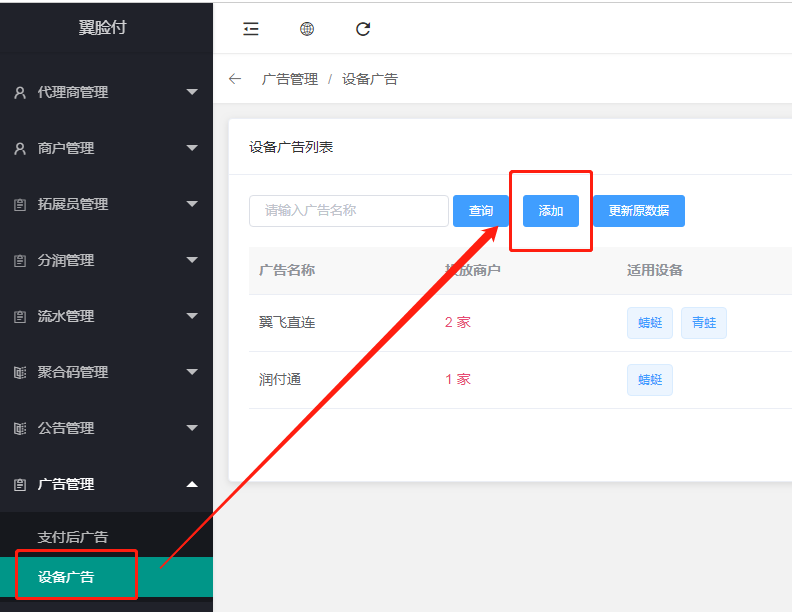
Task: Click the 添加 button
Action: [x=551, y=211]
